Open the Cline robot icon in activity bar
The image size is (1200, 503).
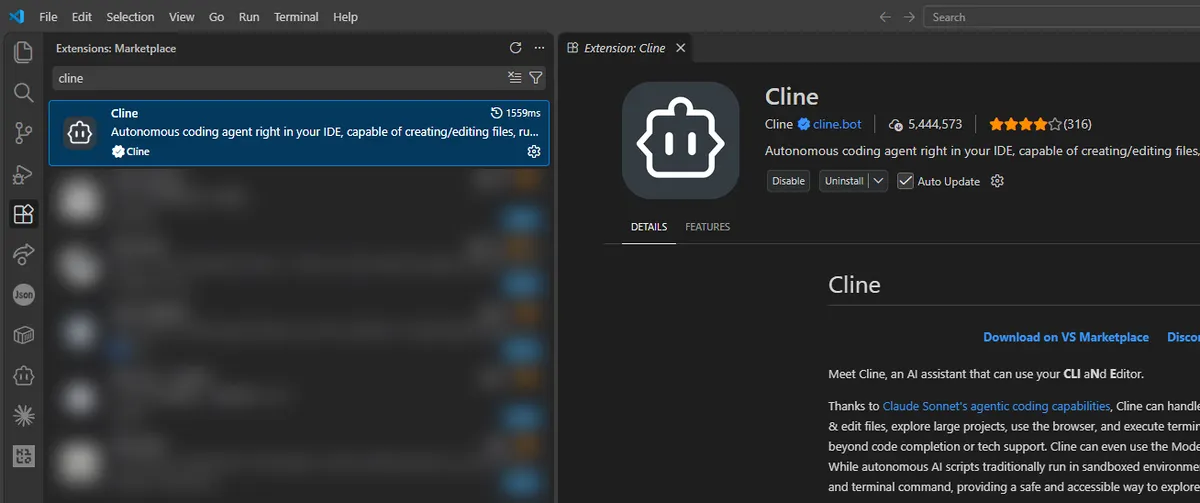pyautogui.click(x=23, y=376)
